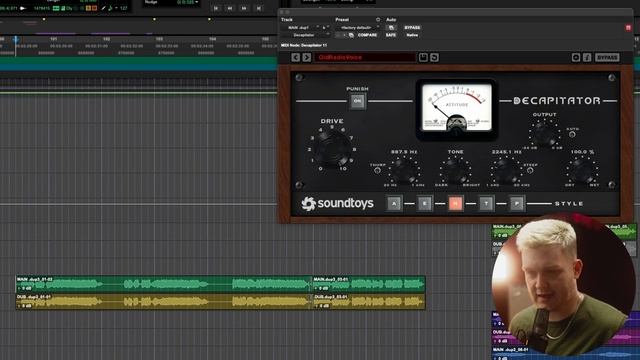Viewport: 640px width, 360px height.
Task: Click the blue playhead marker in timeline ruler
Action: (x=16, y=40)
